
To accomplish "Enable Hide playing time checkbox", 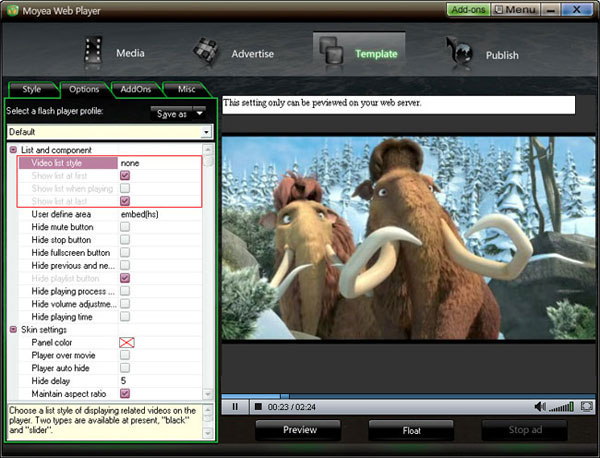I will (x=125, y=316).
